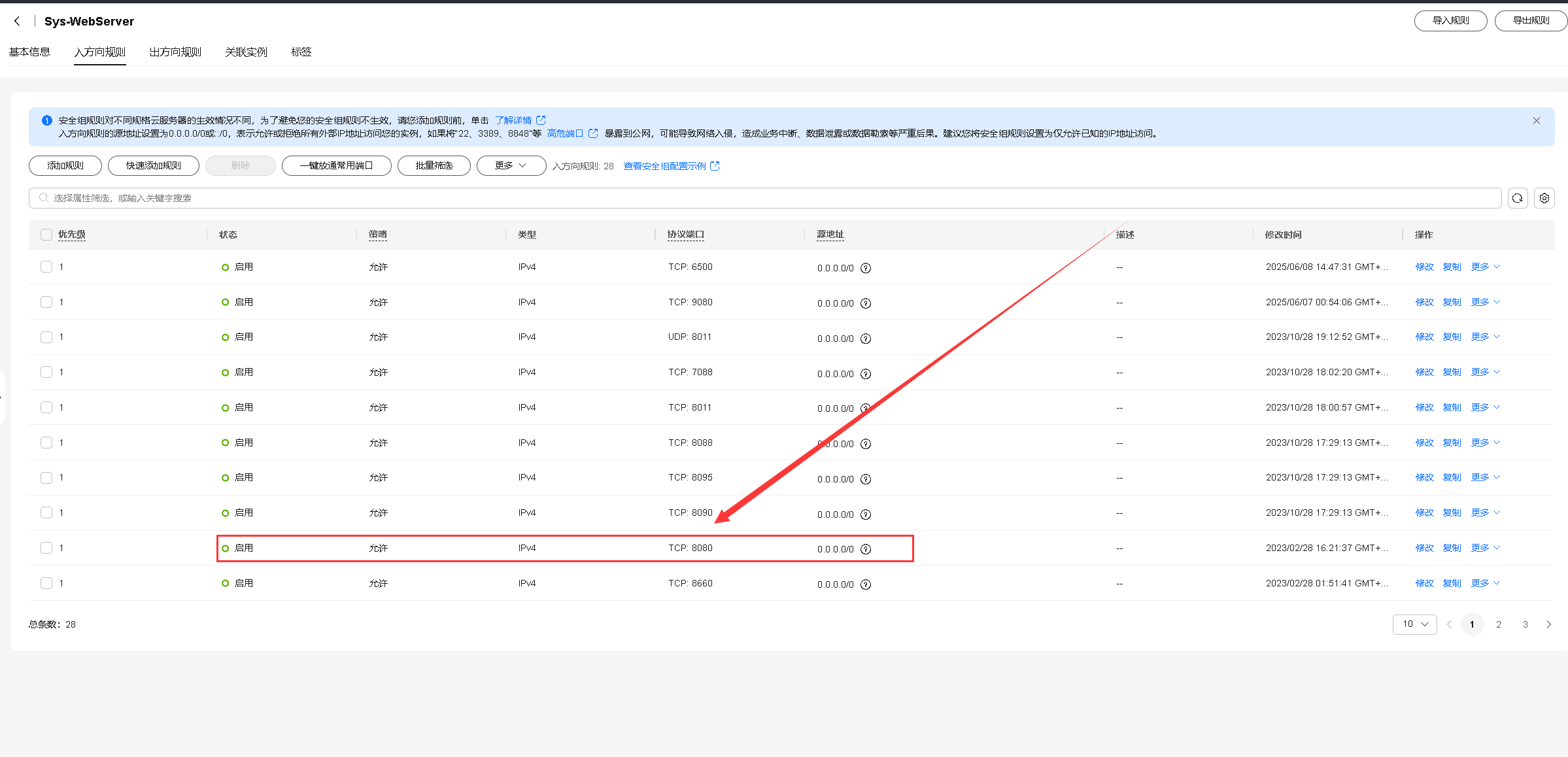Toggle the select-all checkbox in table header

click(x=46, y=235)
